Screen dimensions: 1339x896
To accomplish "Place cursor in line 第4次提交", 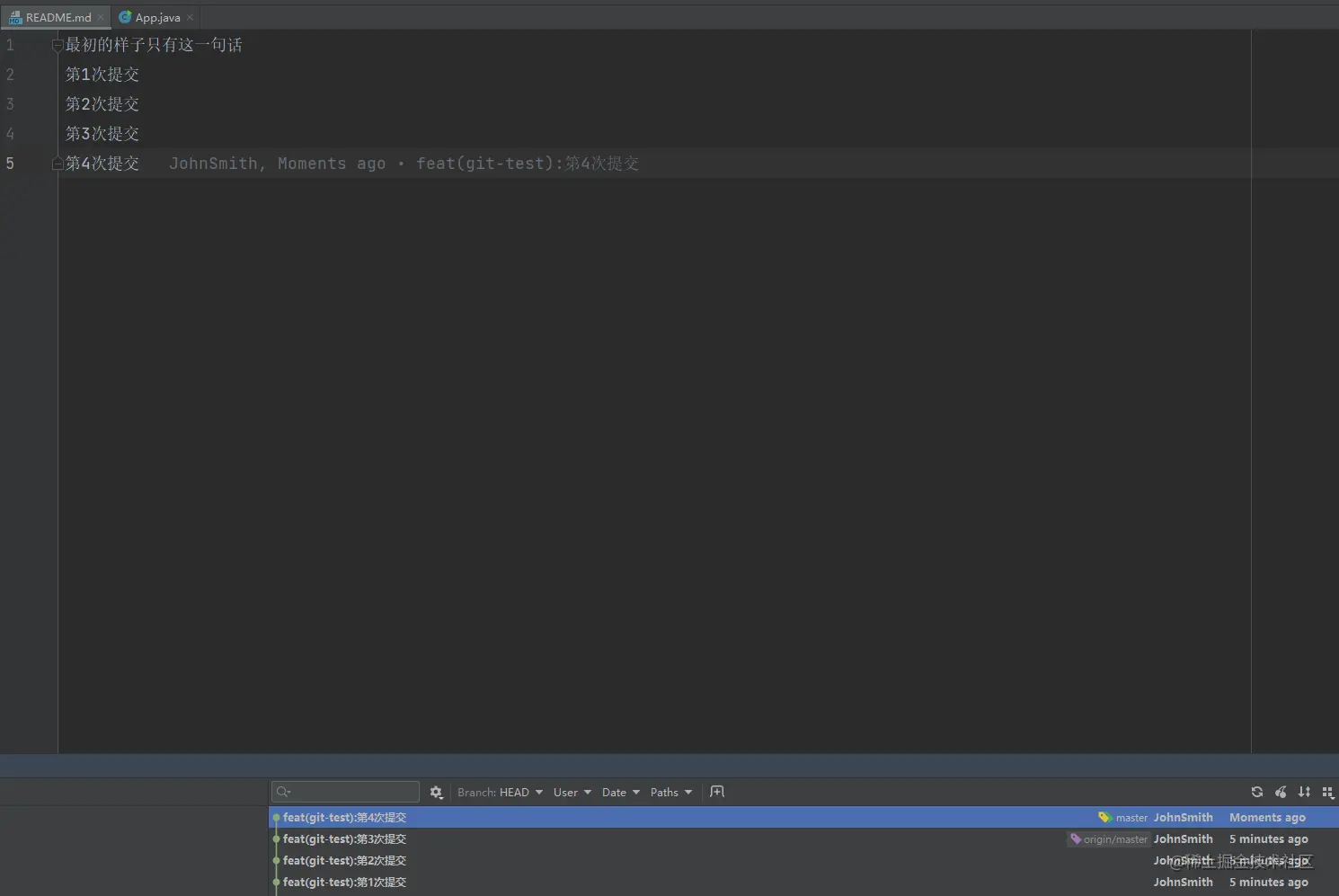I will tap(102, 164).
